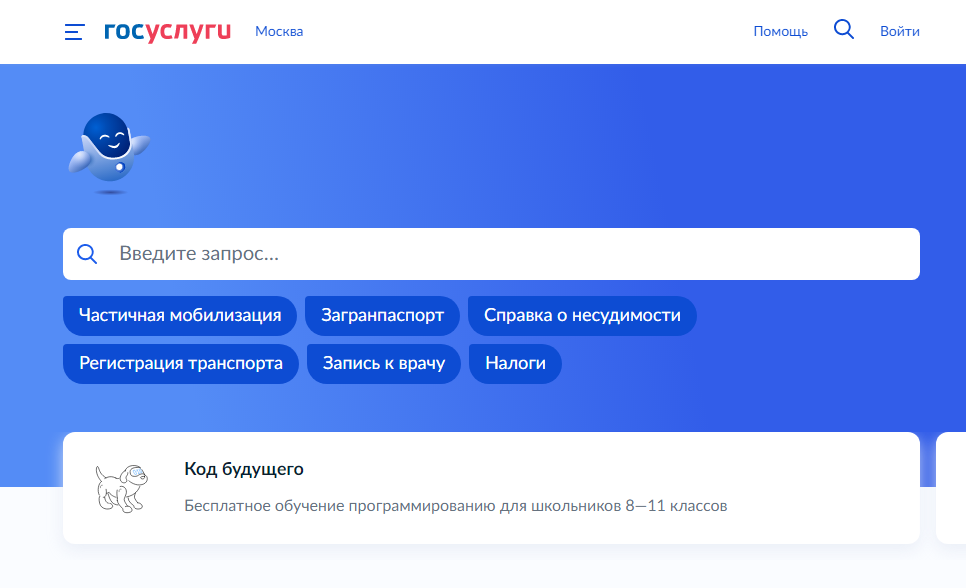
Task: Click Войти to sign in
Action: [x=899, y=31]
